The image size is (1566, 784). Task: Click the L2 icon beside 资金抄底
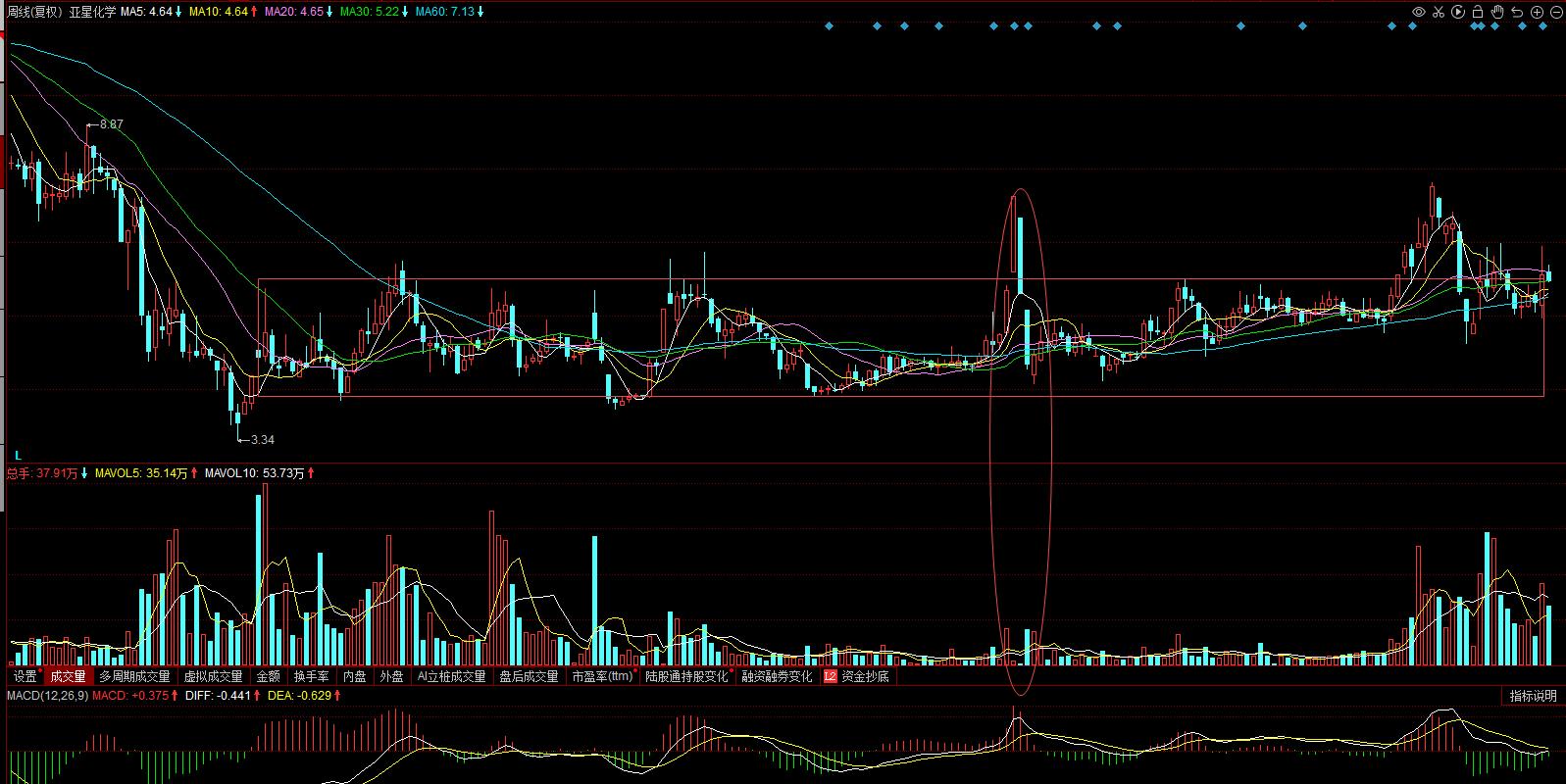click(x=831, y=676)
